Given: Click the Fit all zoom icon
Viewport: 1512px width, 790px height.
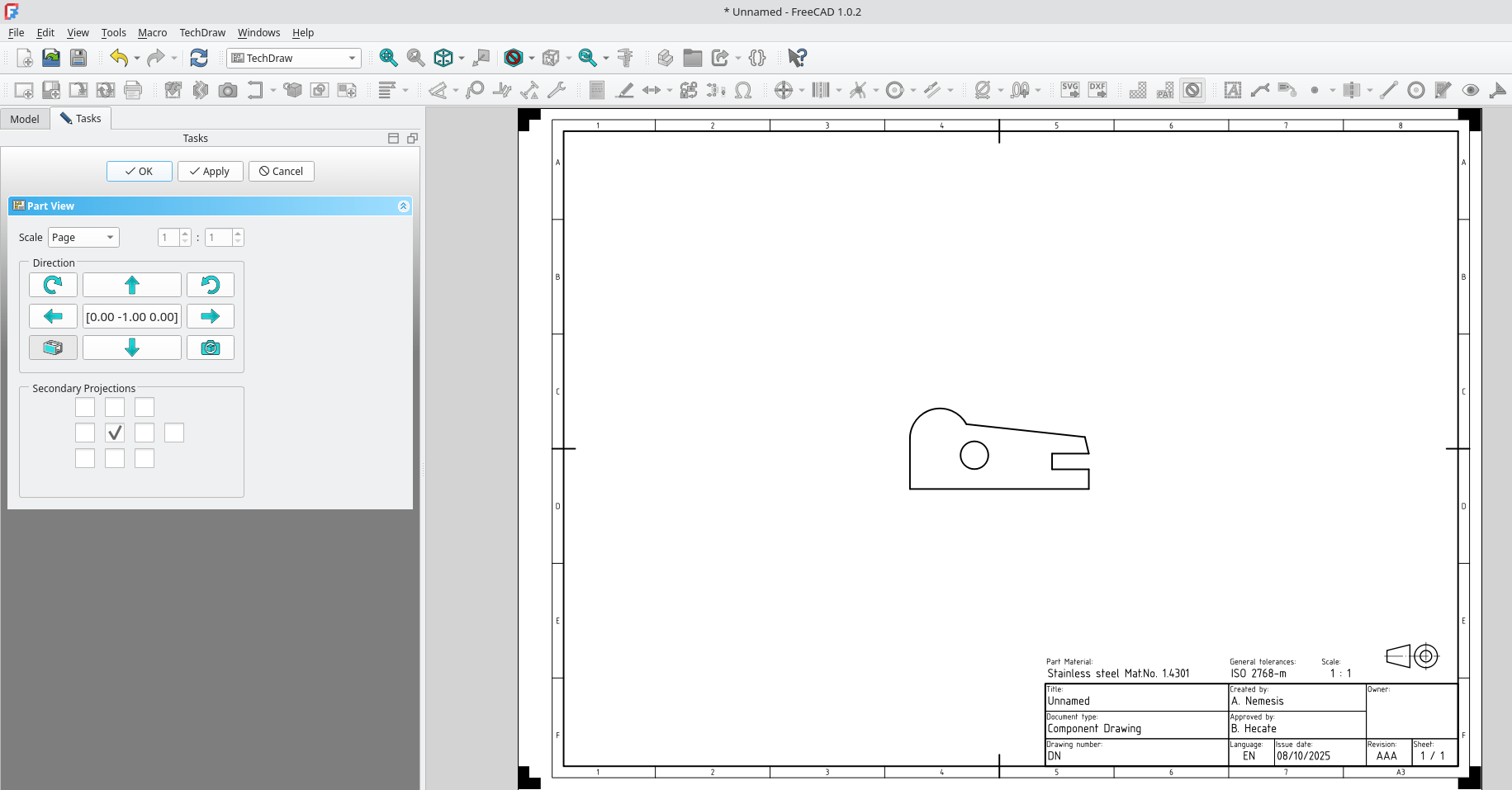Looking at the screenshot, I should tap(388, 58).
